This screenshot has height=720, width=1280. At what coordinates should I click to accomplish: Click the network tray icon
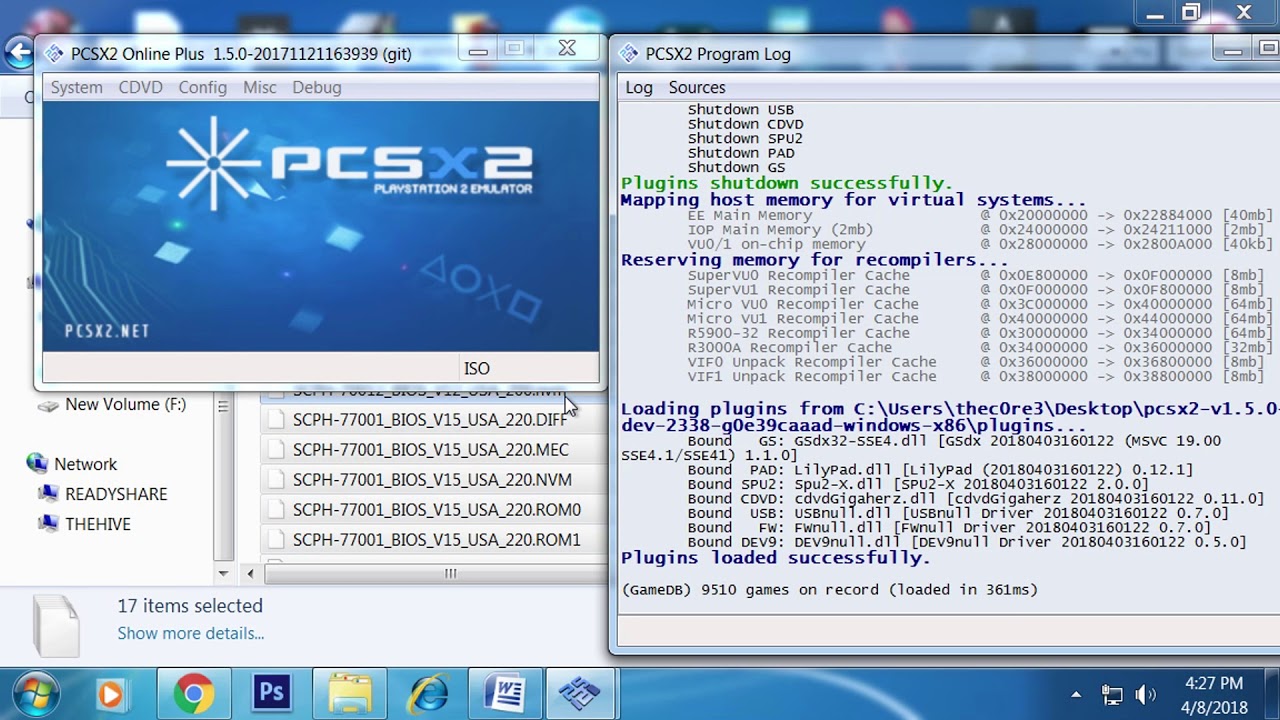coord(1112,694)
